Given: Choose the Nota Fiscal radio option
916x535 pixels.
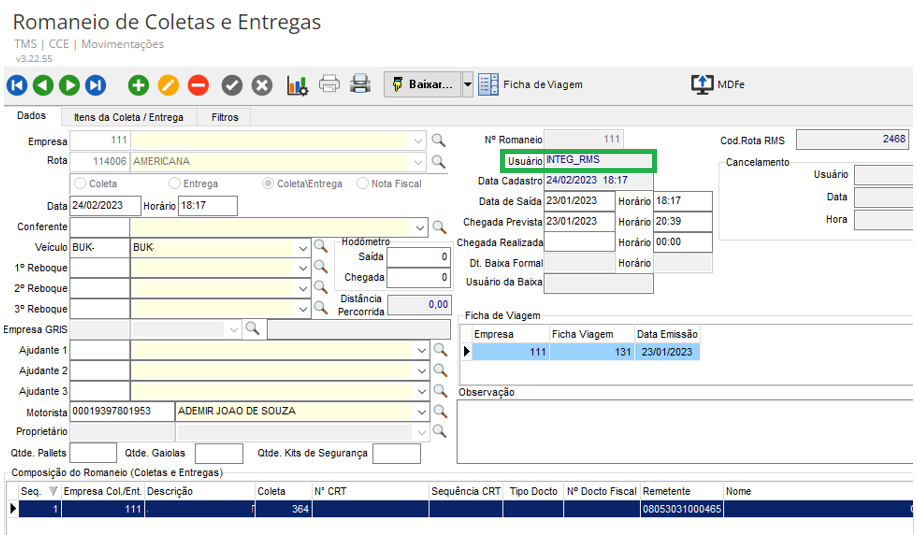Looking at the screenshot, I should 364,184.
